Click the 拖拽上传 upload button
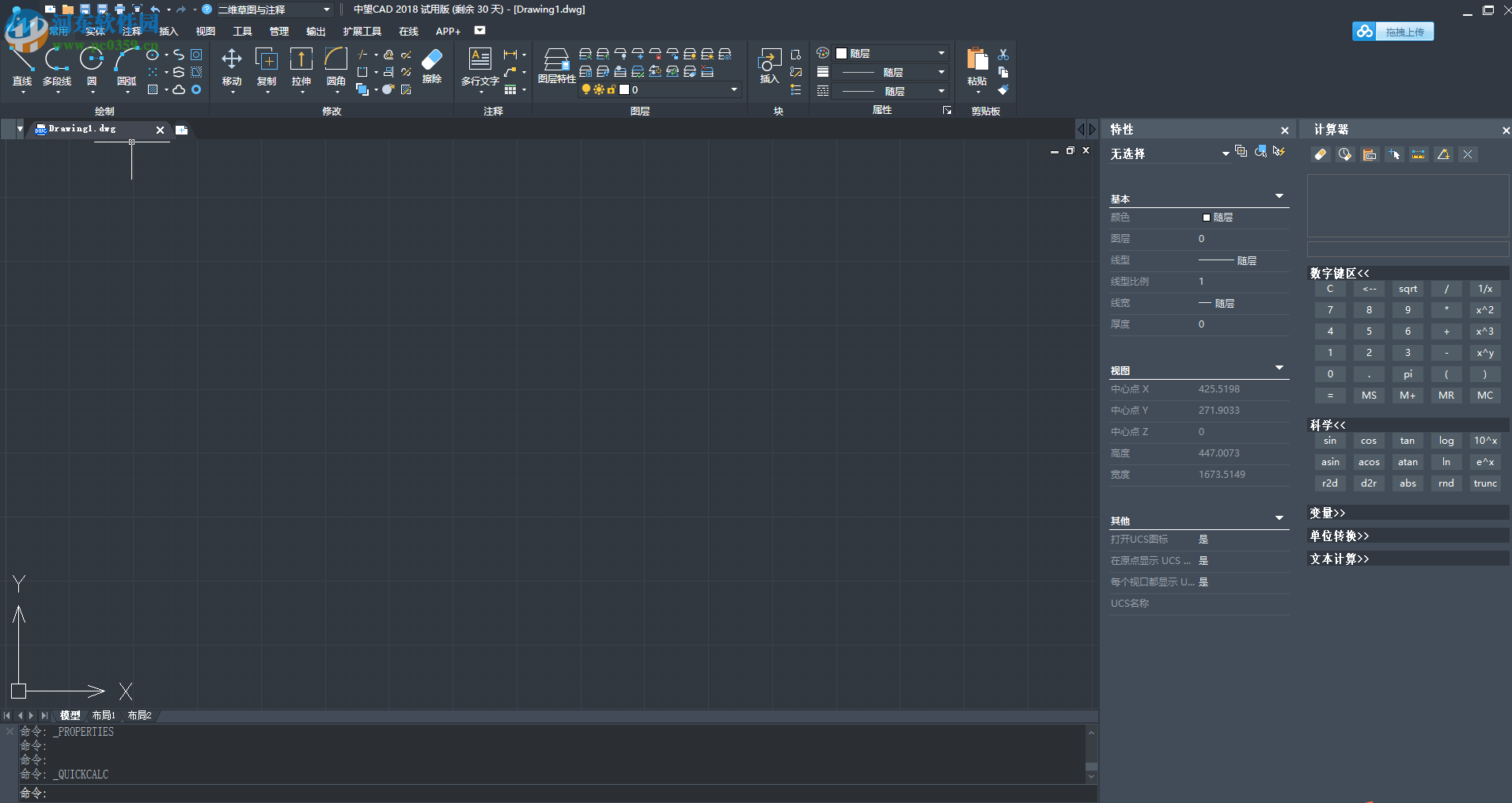Screen dimensions: 1512x803 pos(1393,32)
